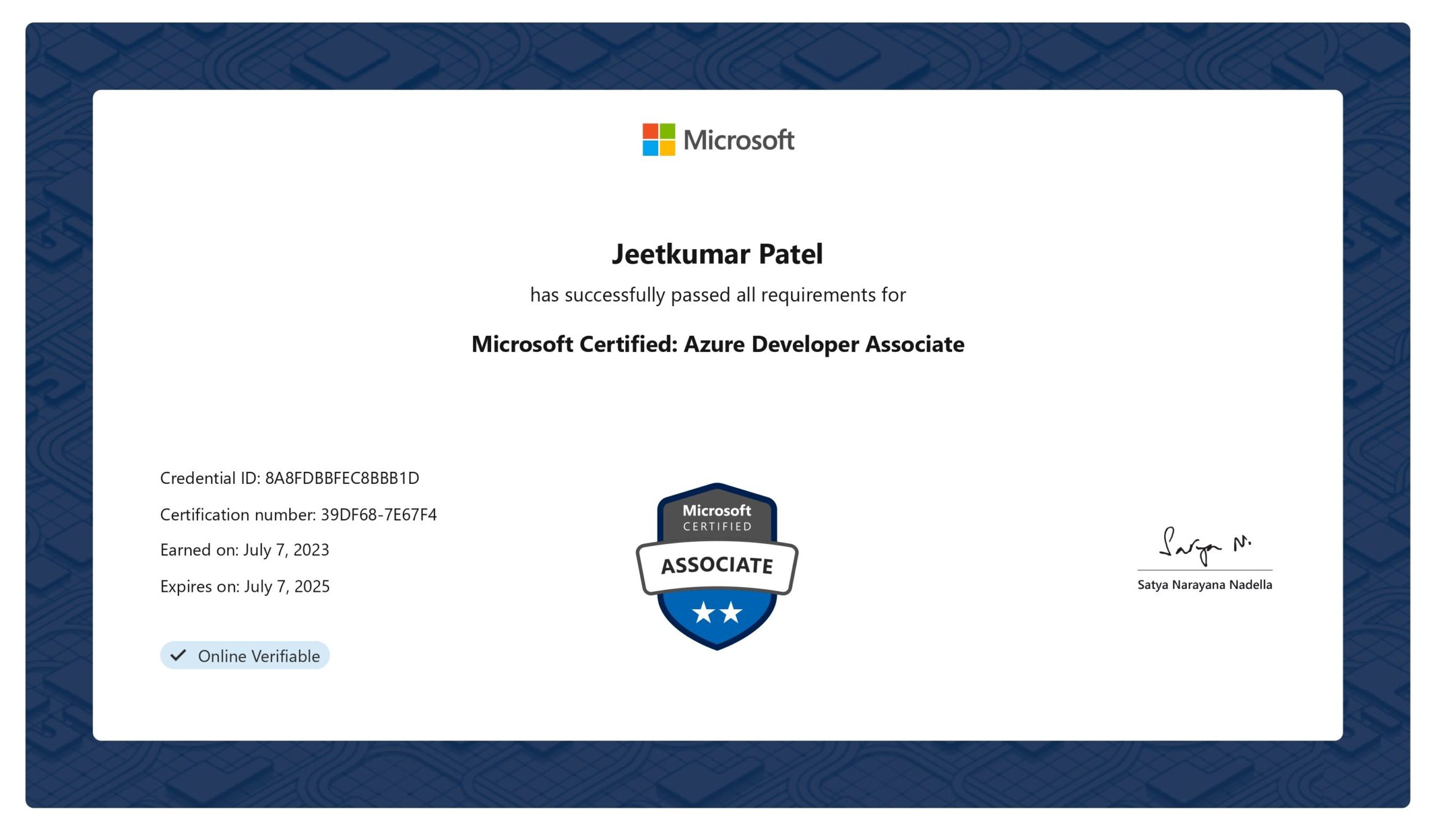Viewport: 1438px width, 840px height.
Task: Click the 'has successfully passed all requirements' line
Action: (x=717, y=295)
